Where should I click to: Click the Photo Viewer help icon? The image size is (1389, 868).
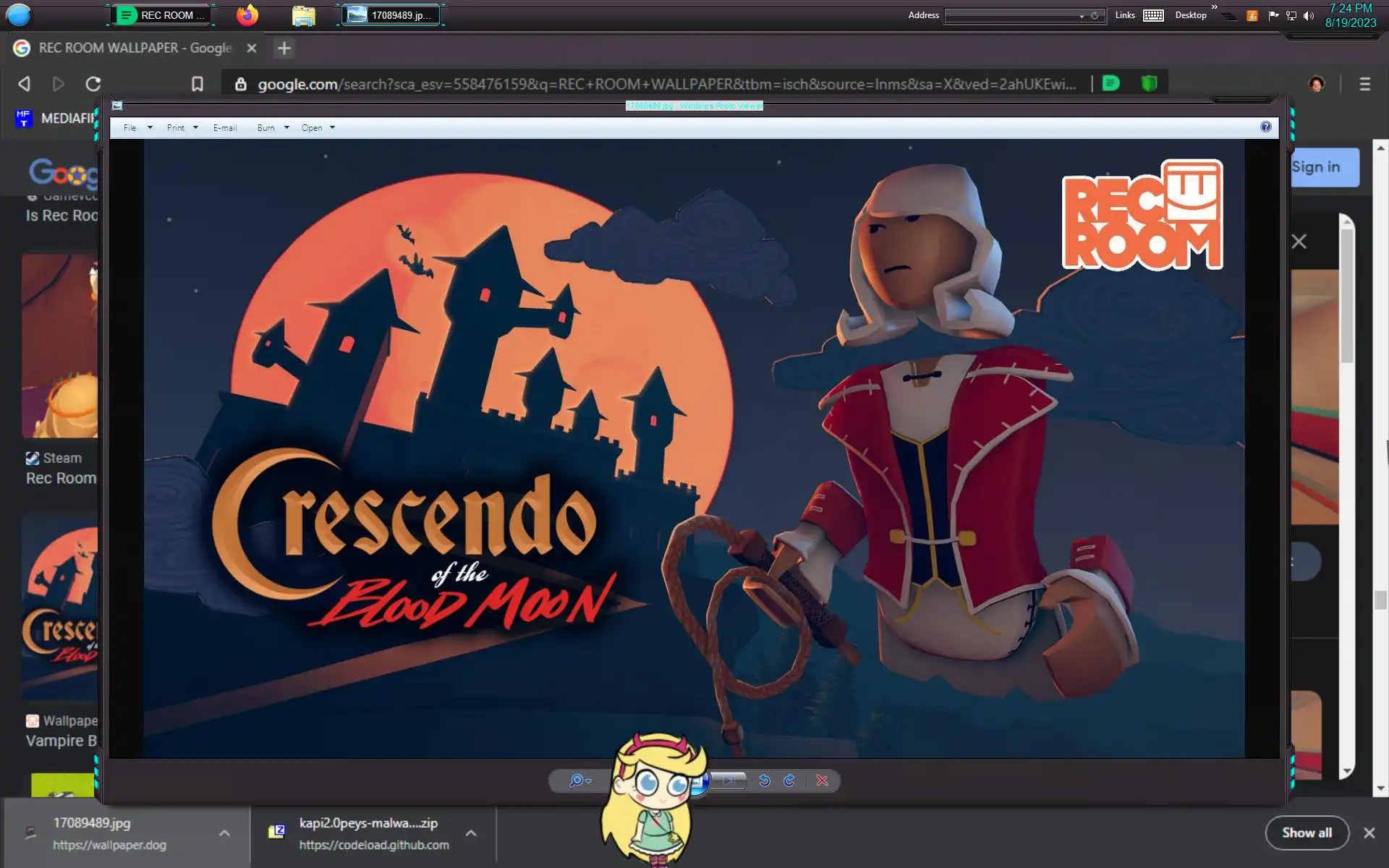point(1265,127)
